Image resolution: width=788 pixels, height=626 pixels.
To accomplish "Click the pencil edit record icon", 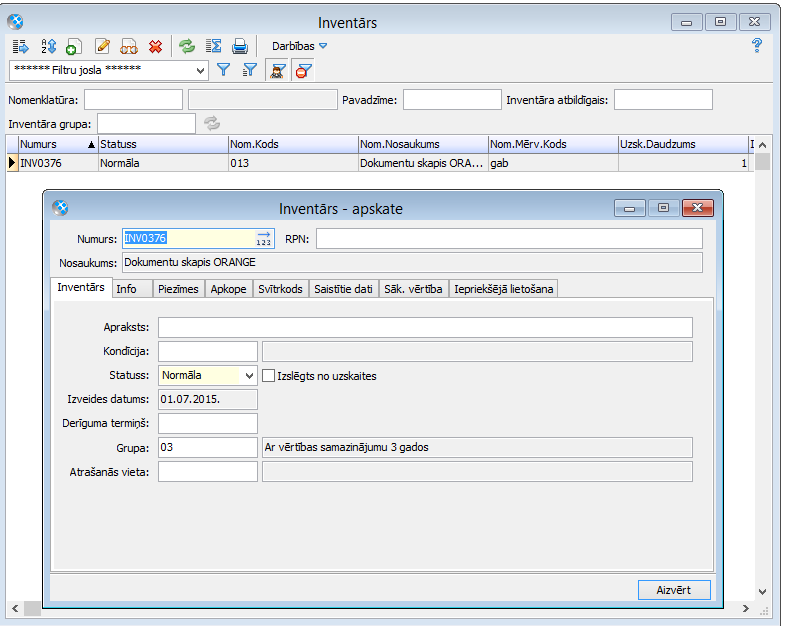I will 103,46.
